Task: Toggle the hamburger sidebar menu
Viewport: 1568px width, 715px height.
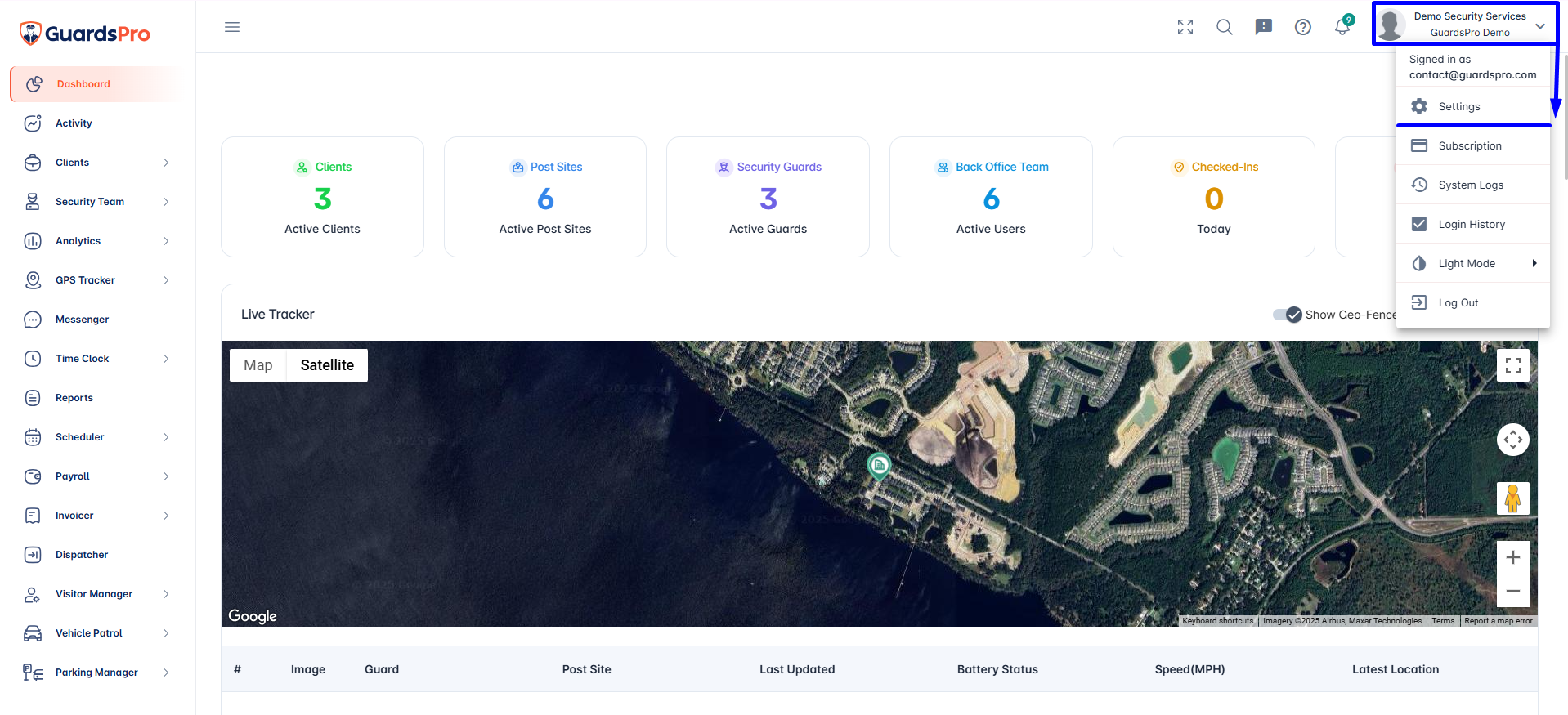Action: click(x=232, y=27)
